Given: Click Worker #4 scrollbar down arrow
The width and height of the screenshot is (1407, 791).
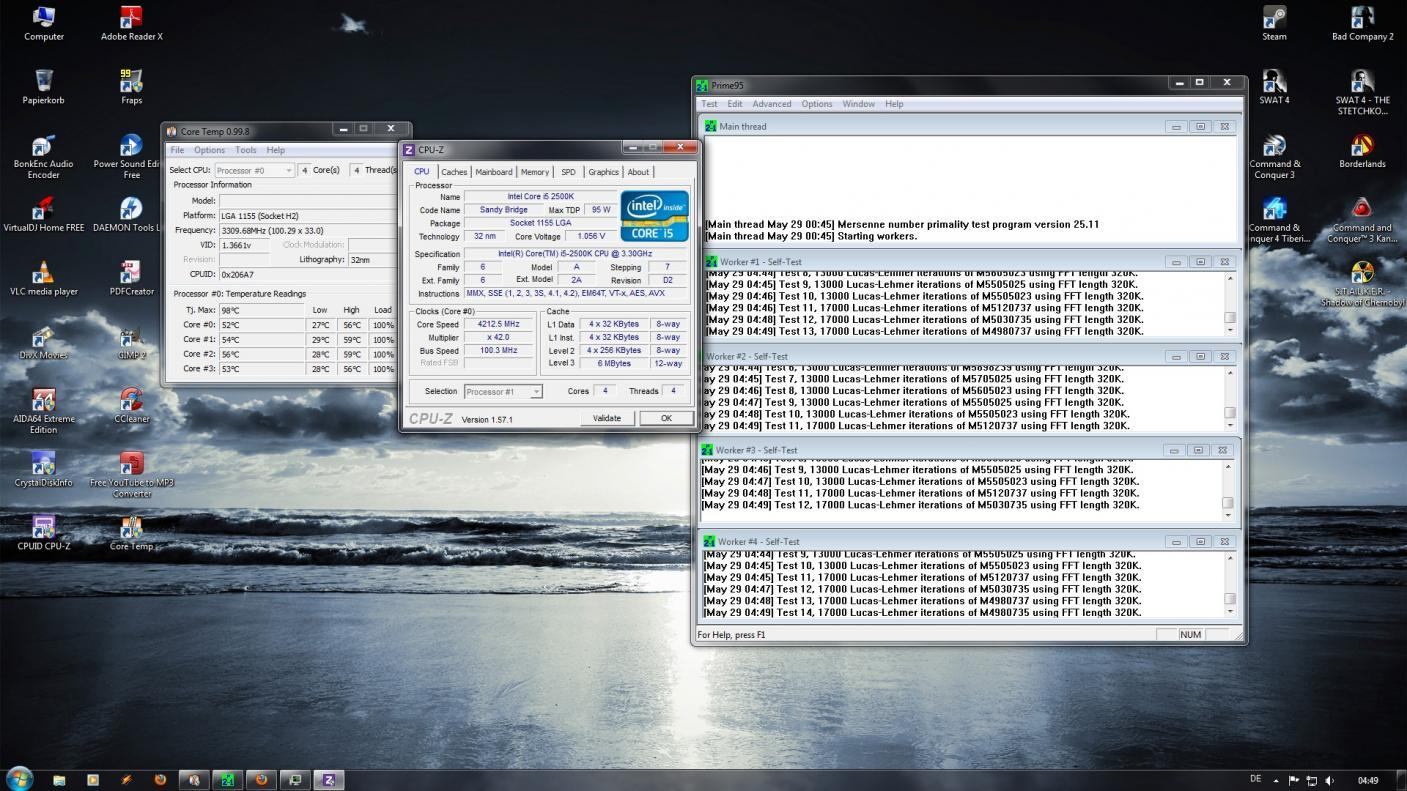Looking at the screenshot, I should point(1230,611).
